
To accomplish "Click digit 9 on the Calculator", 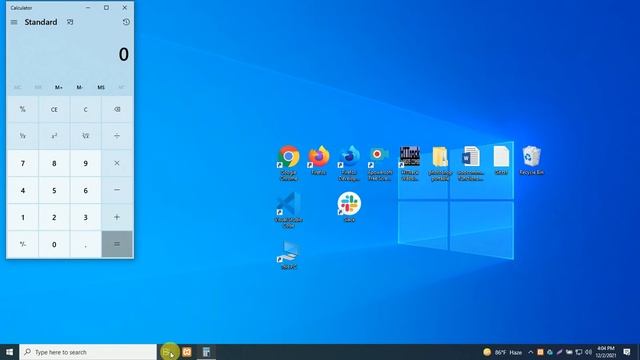I will 86,163.
